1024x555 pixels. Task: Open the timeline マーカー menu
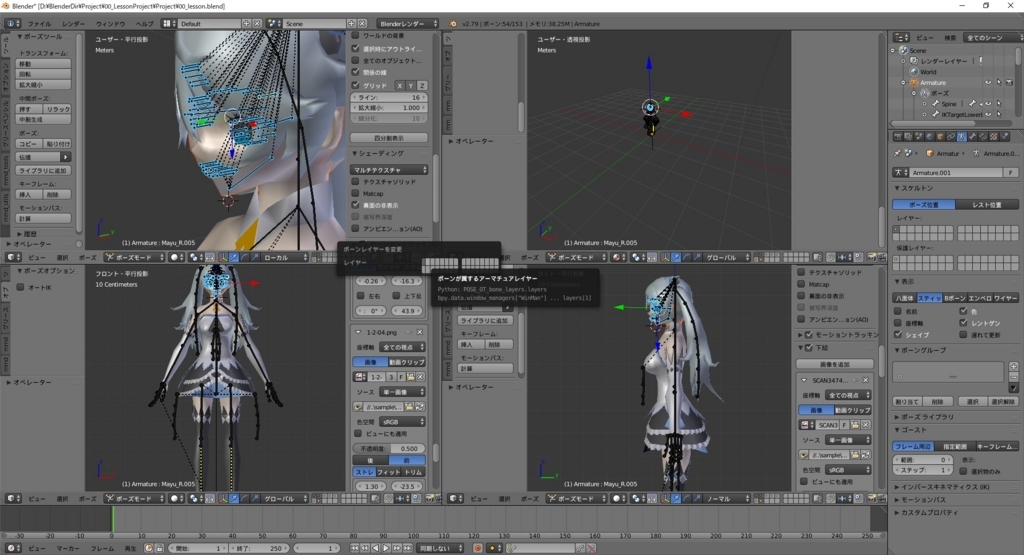pyautogui.click(x=67, y=548)
